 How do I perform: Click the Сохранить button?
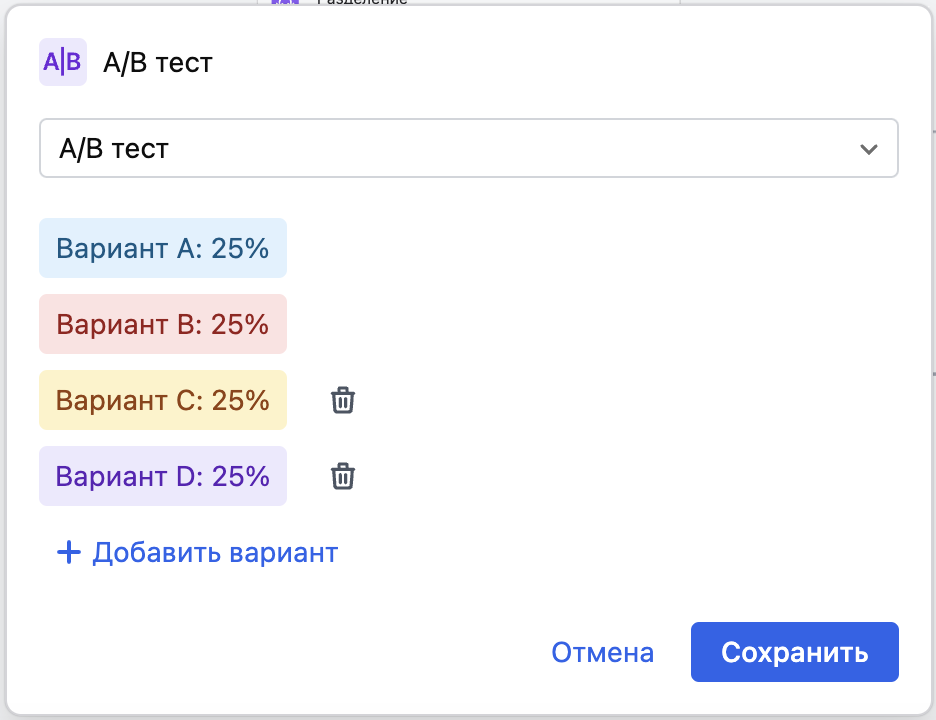click(x=794, y=651)
